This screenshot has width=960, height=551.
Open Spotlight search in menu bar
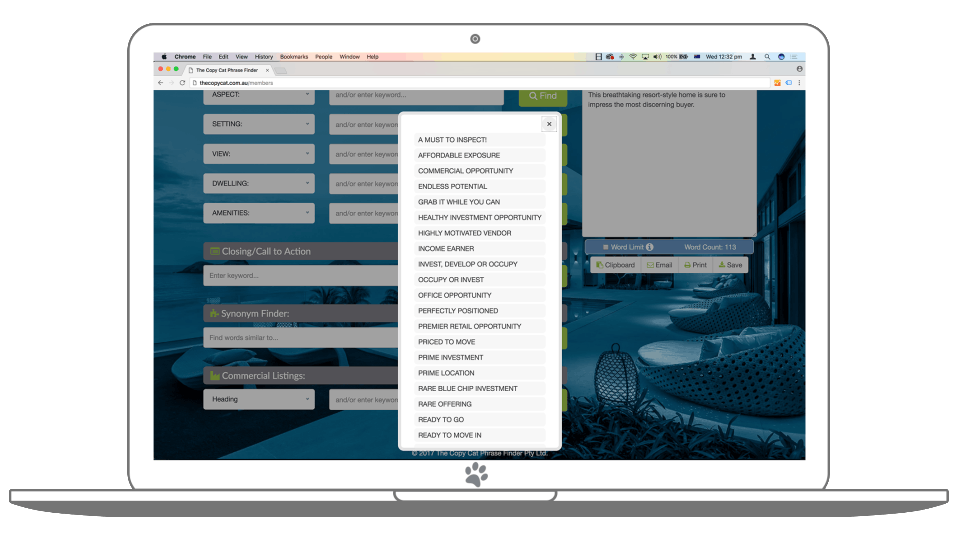767,57
